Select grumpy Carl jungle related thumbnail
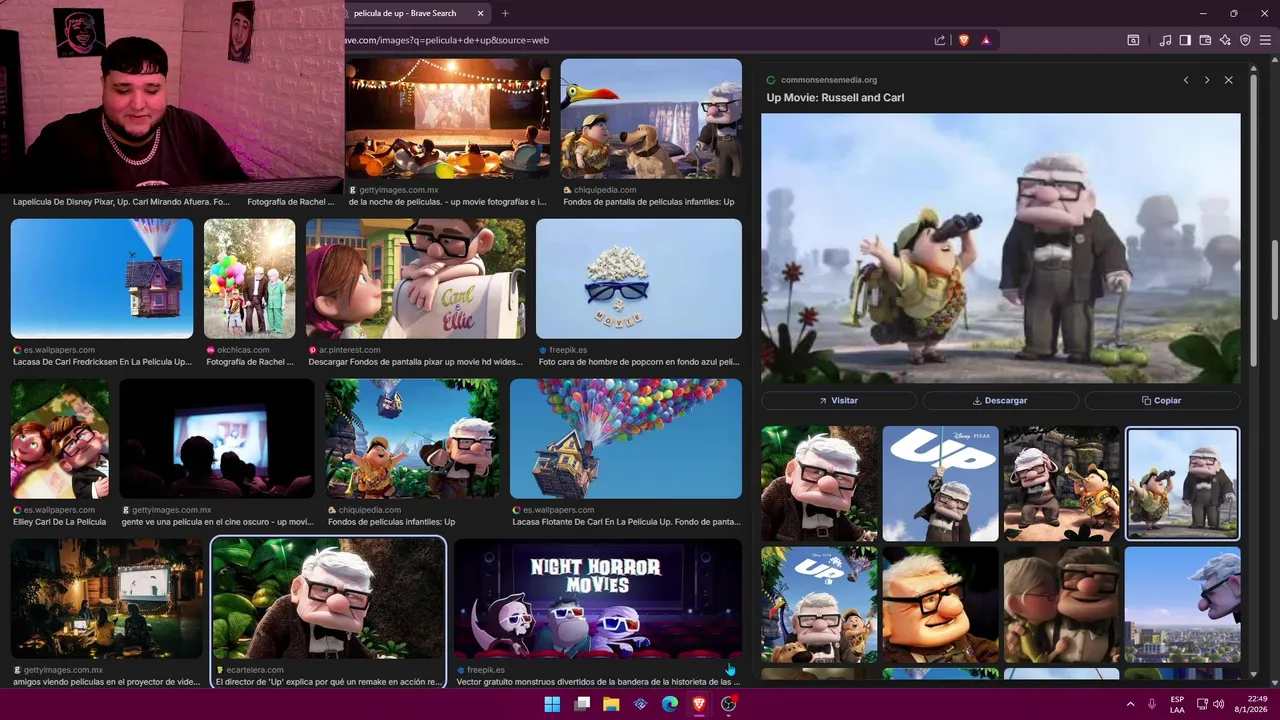Screen dimensions: 1280x720 point(819,484)
